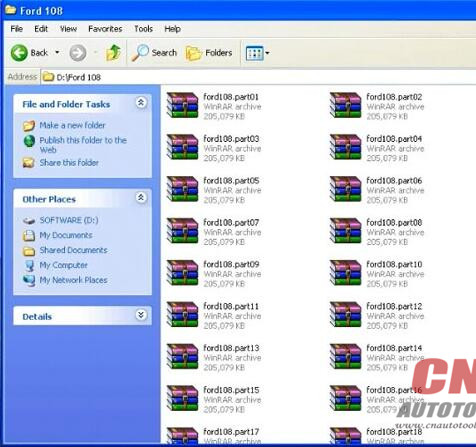Click the folder icon in address bar
The width and height of the screenshot is (476, 447).
click(x=48, y=77)
